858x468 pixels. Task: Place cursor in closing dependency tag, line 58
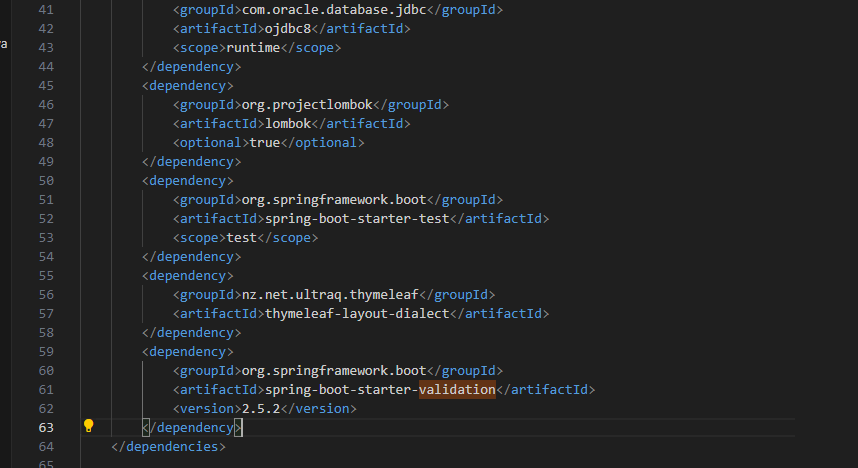click(192, 333)
